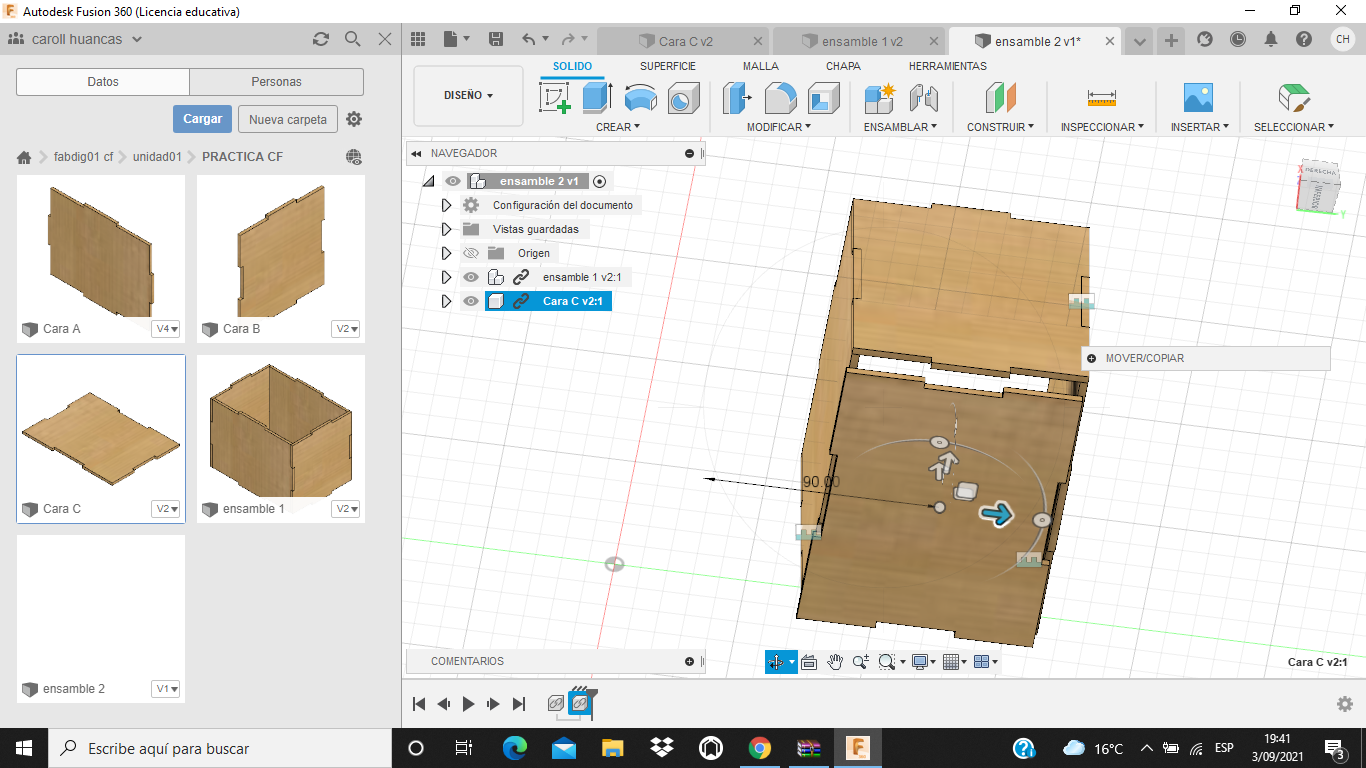This screenshot has width=1366, height=768.
Task: Open the ENSAMBLAR dropdown menu
Action: pyautogui.click(x=900, y=127)
